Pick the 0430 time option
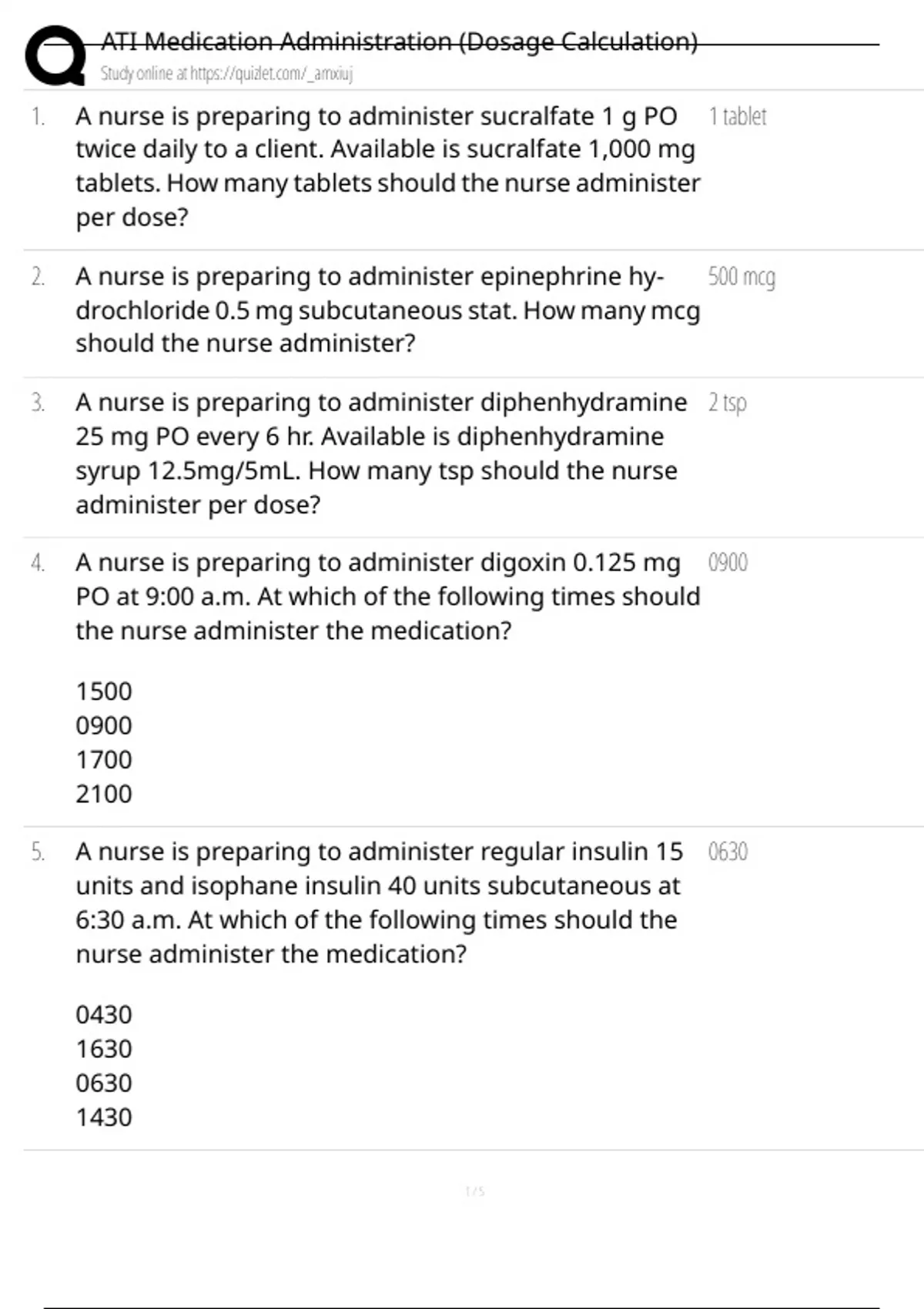Screen dimensions: 924x1309 [x=104, y=1015]
